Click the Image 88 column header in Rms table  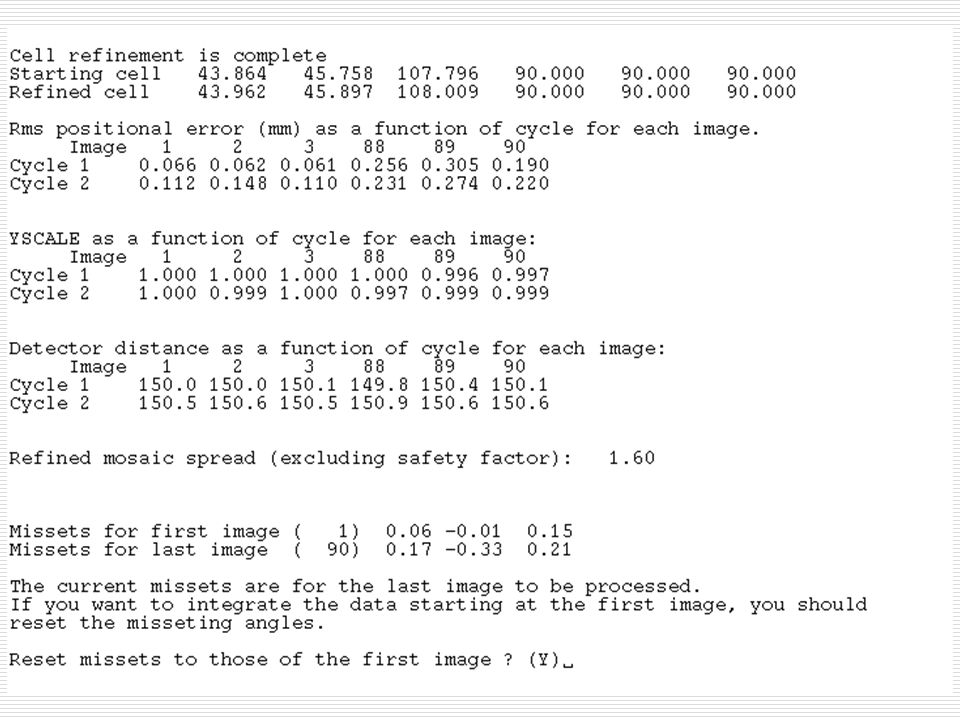(373, 147)
